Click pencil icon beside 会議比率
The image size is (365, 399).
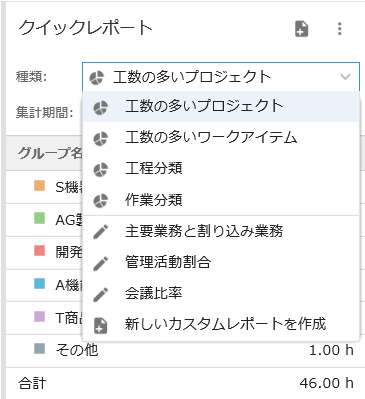click(x=101, y=294)
